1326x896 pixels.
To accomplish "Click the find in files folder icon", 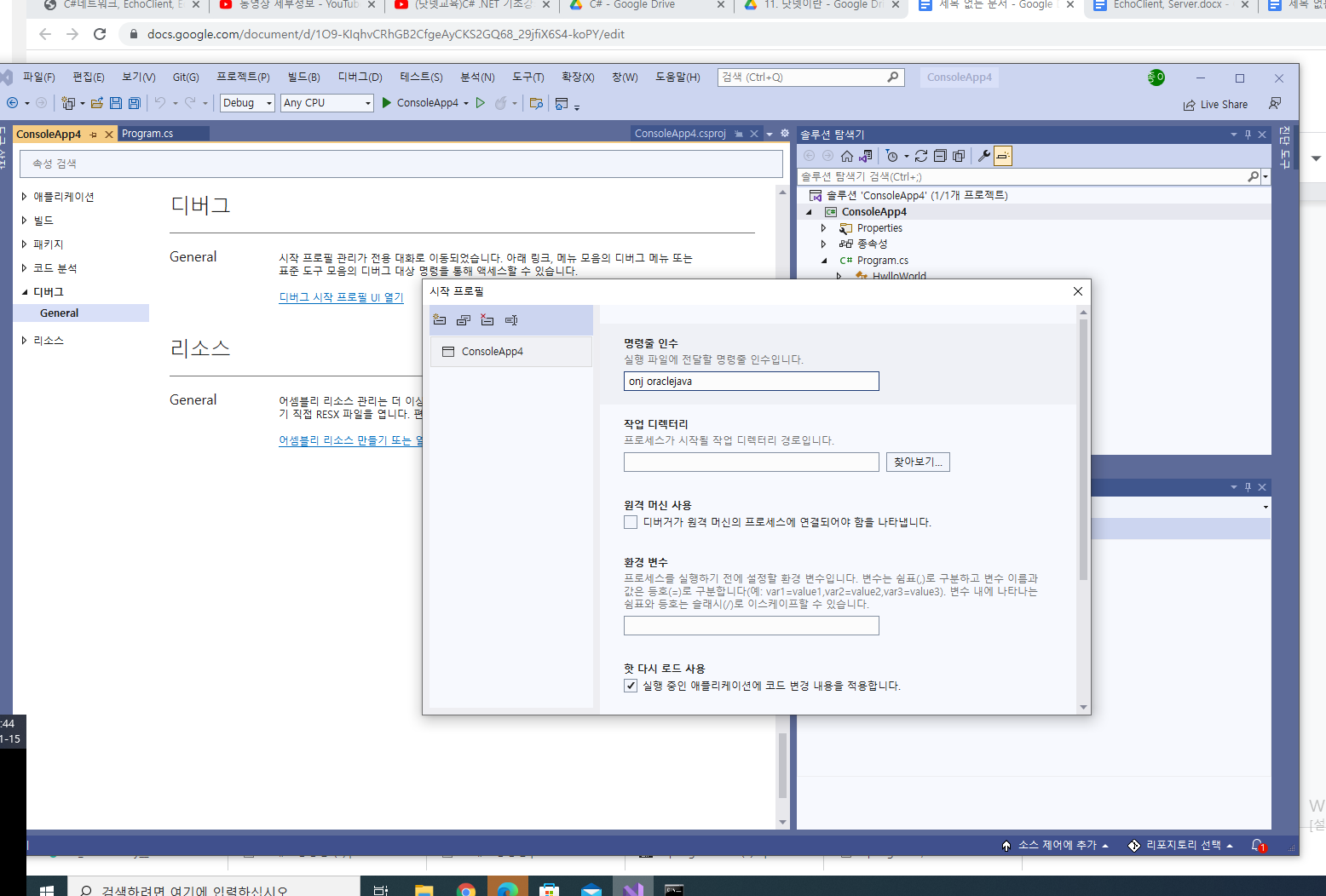I will point(536,103).
